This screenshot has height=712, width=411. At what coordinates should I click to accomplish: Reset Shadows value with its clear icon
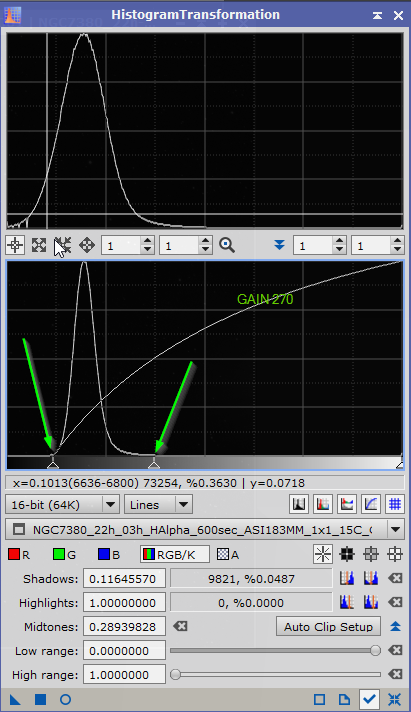point(396,578)
